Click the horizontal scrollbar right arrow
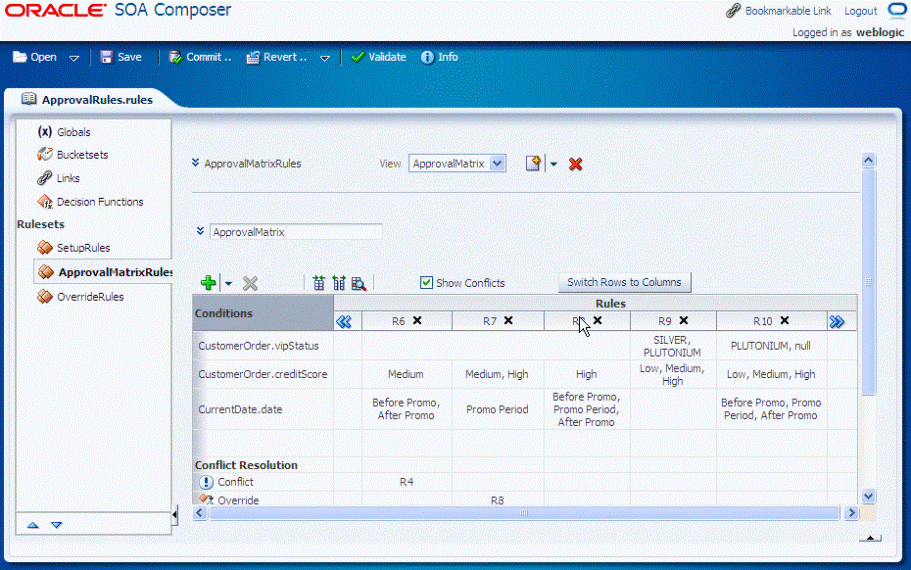911x570 pixels. pyautogui.click(x=851, y=512)
